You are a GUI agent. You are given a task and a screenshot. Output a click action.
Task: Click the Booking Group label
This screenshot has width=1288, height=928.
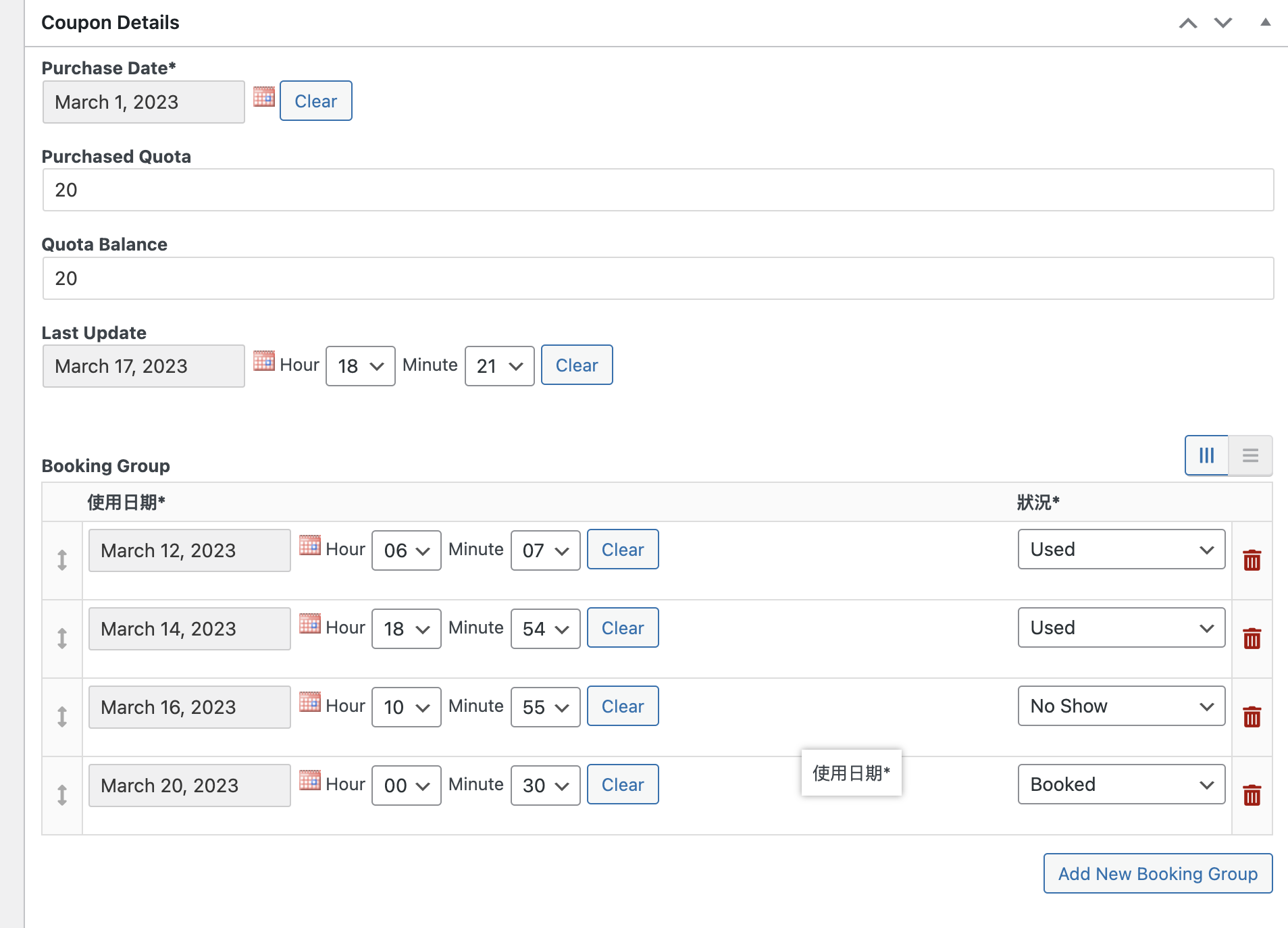tap(106, 466)
